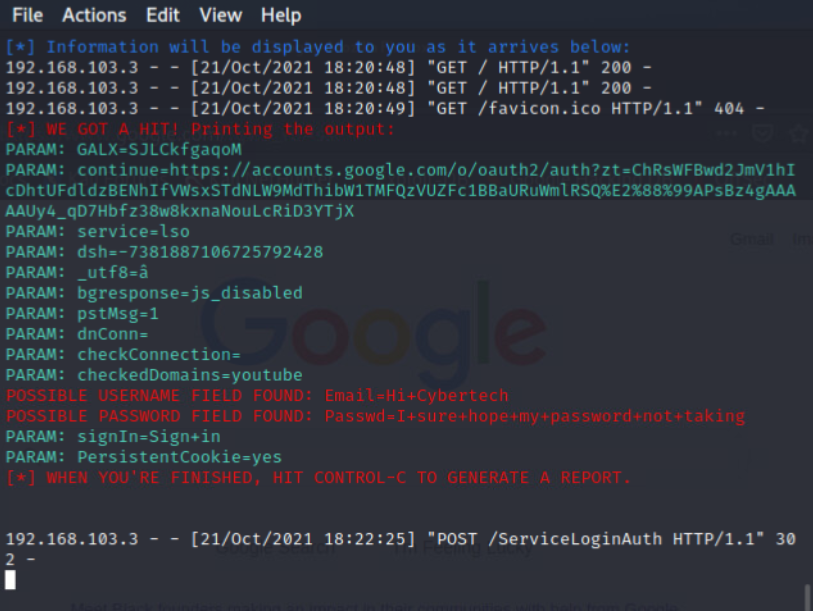
Task: Click the faint Pocket shield icon
Action: tap(763, 132)
